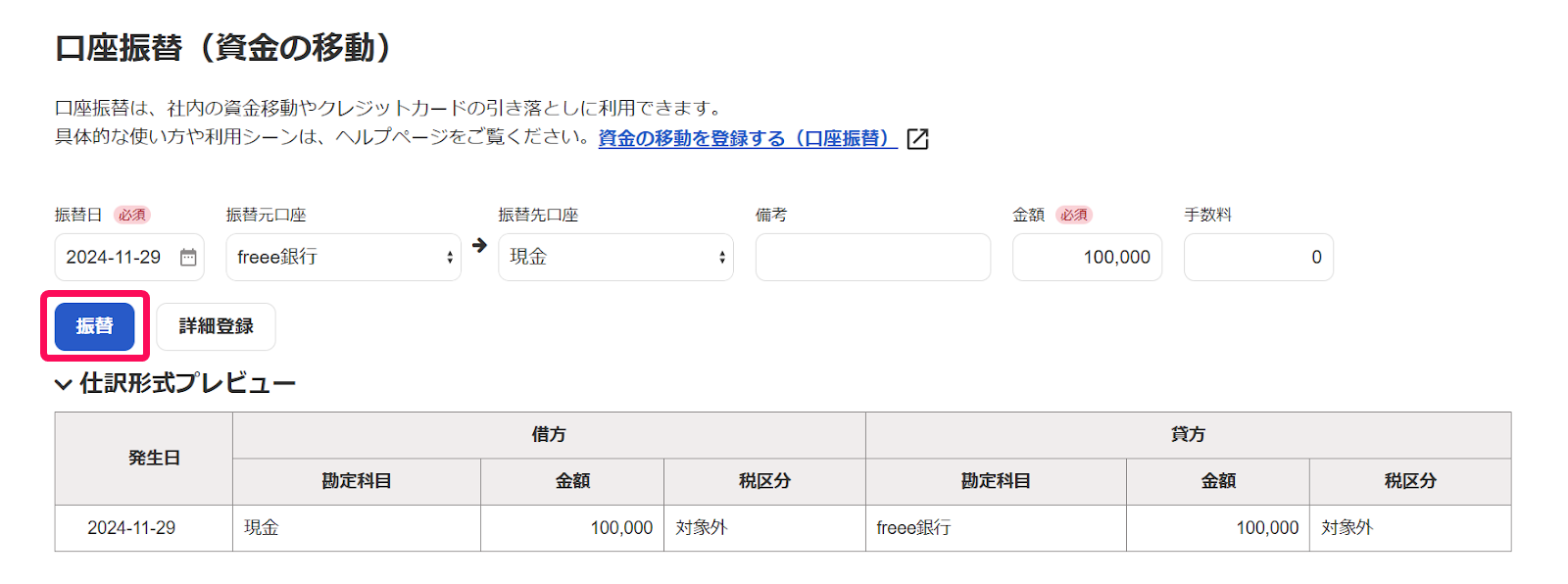Screen dimensions: 1568x584
Task: Select the 現金 cell in the preview table
Action: (x=262, y=528)
